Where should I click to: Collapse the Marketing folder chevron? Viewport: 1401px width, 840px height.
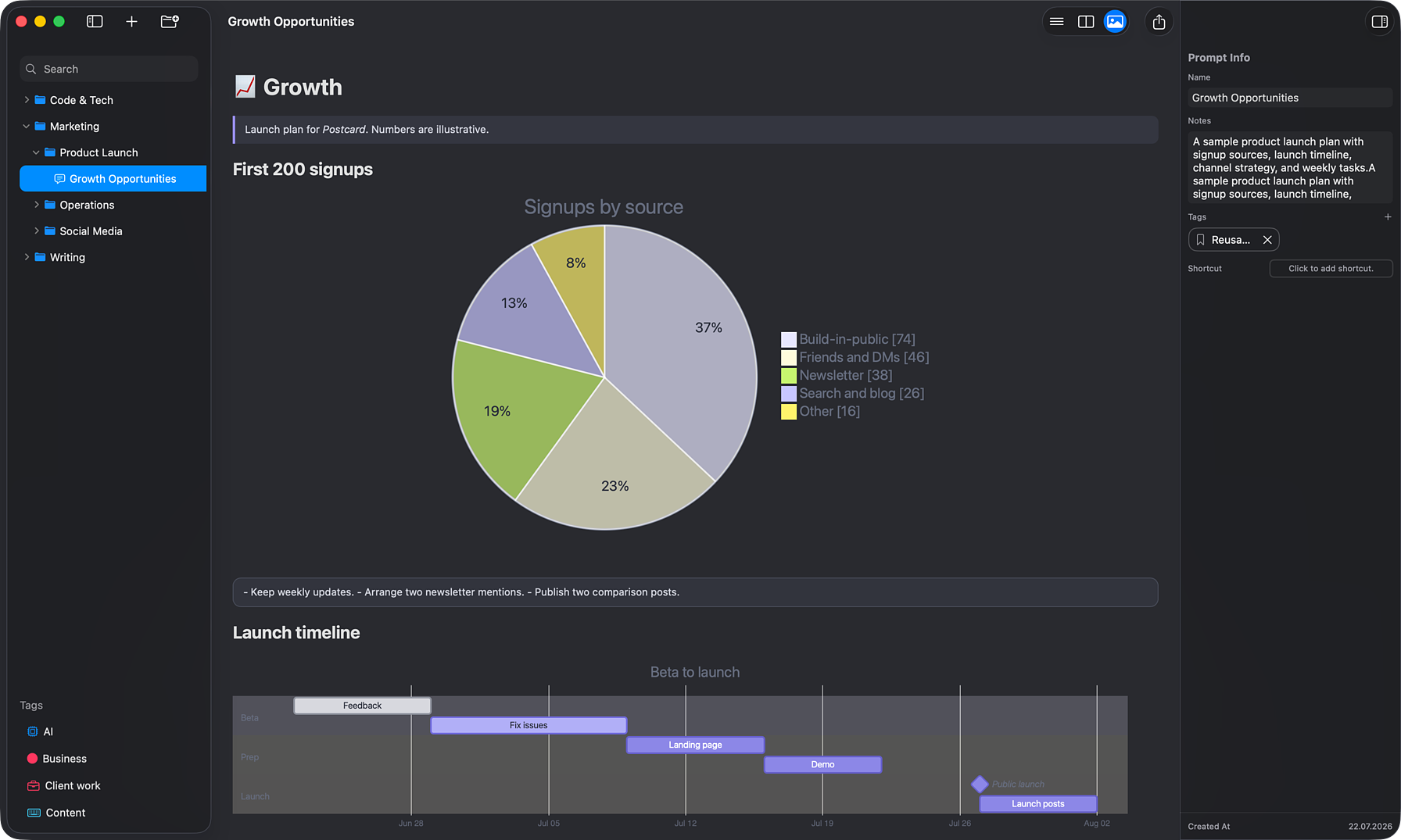(27, 127)
